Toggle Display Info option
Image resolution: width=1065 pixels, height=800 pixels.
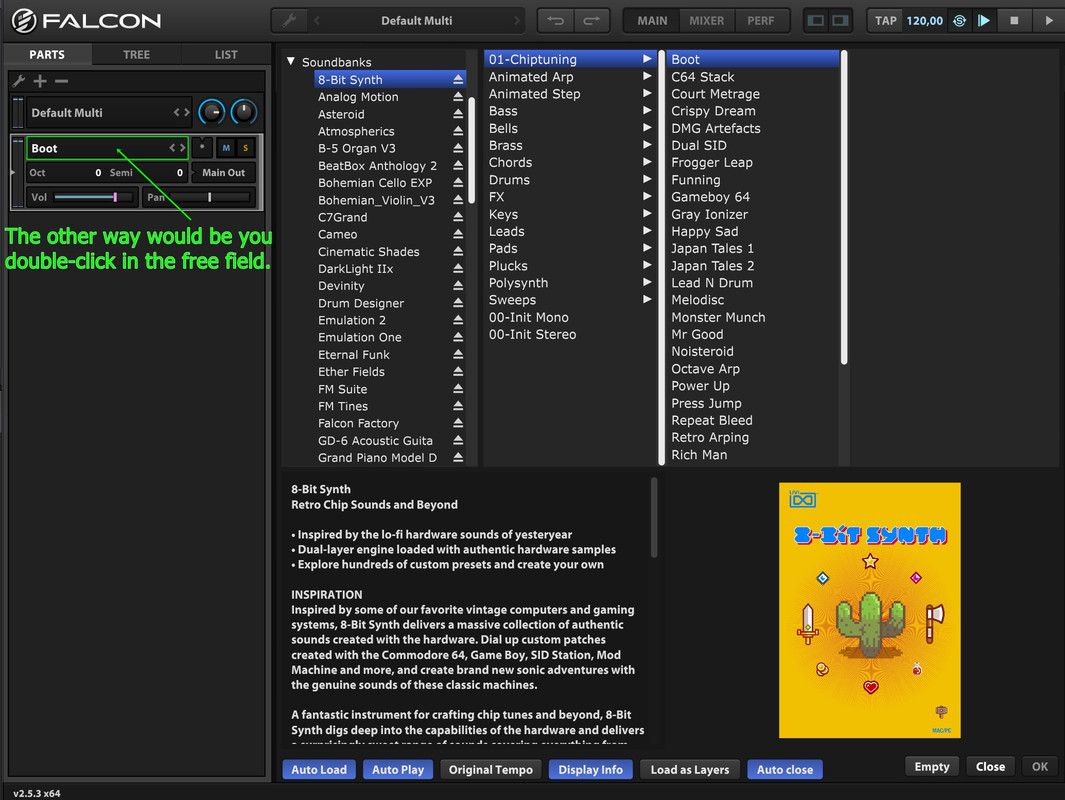[590, 769]
